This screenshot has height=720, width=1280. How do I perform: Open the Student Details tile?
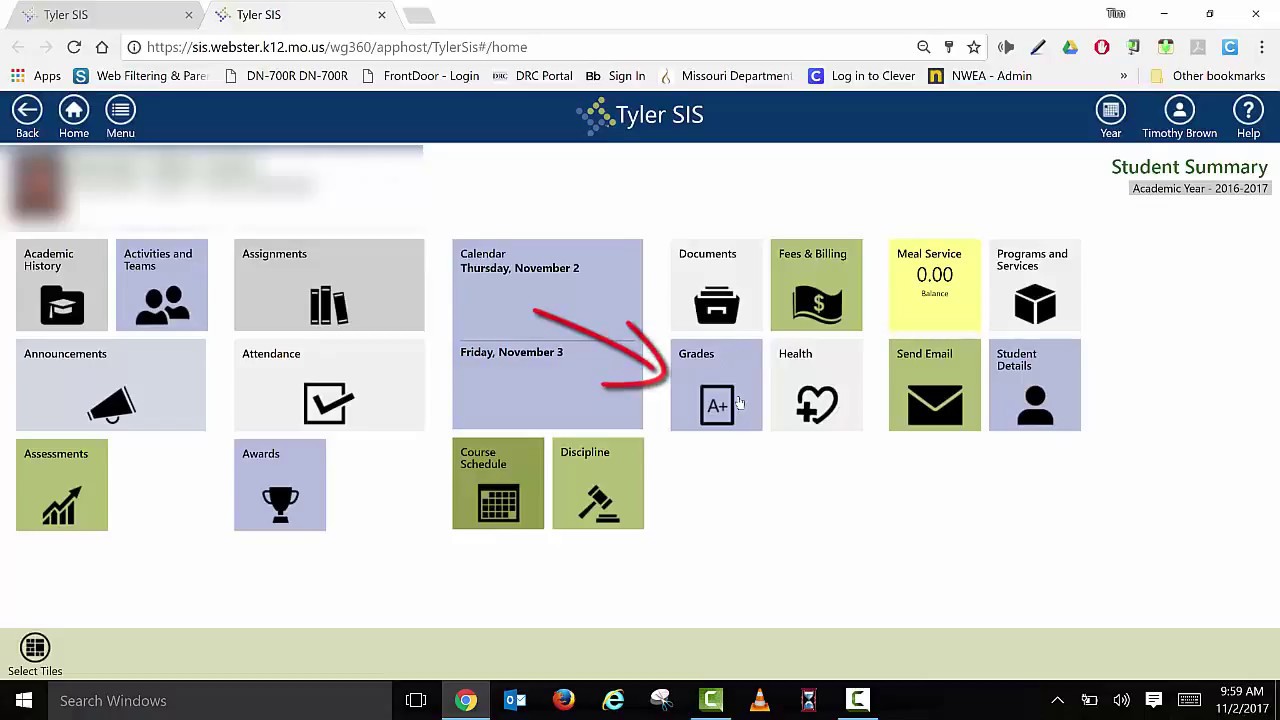(1035, 385)
